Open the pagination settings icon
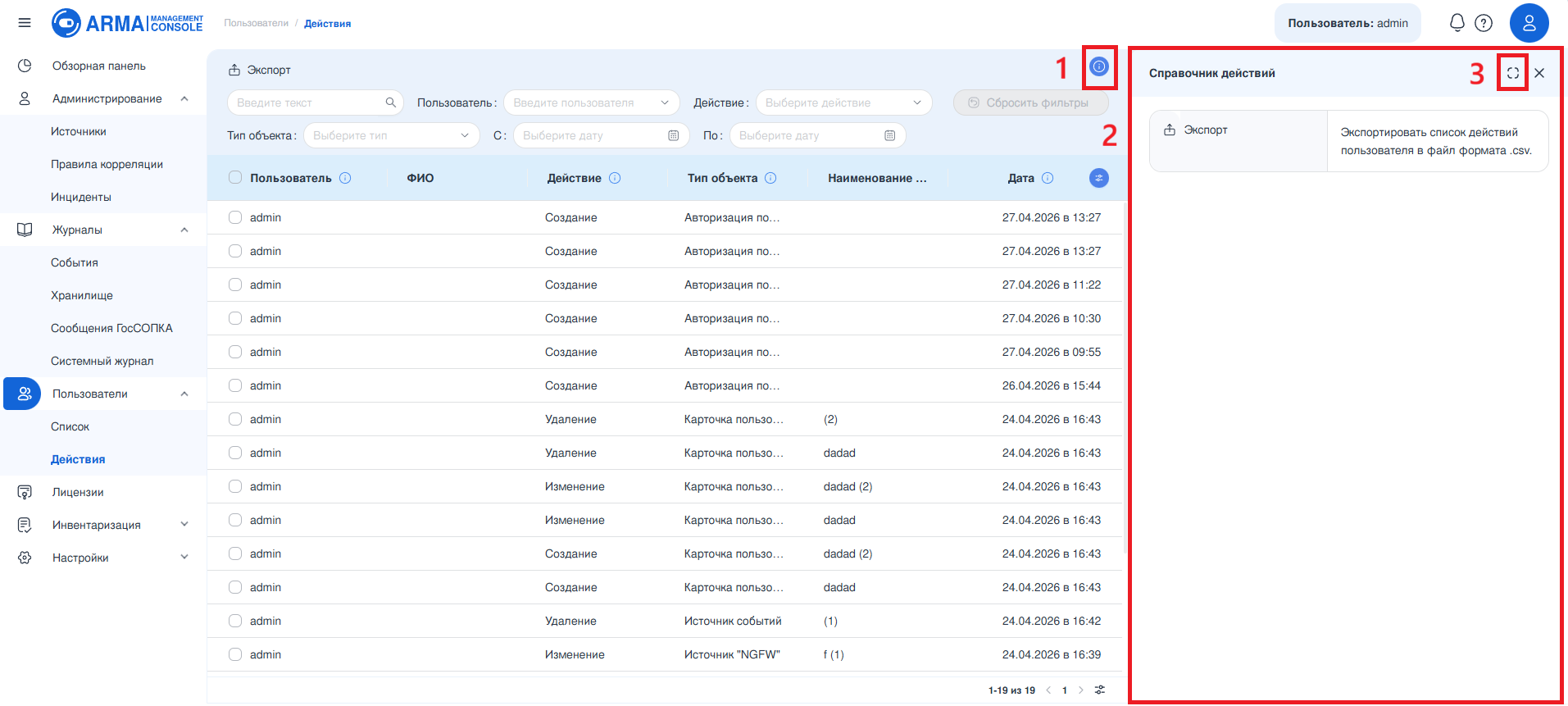The image size is (1568, 706). 1100,690
